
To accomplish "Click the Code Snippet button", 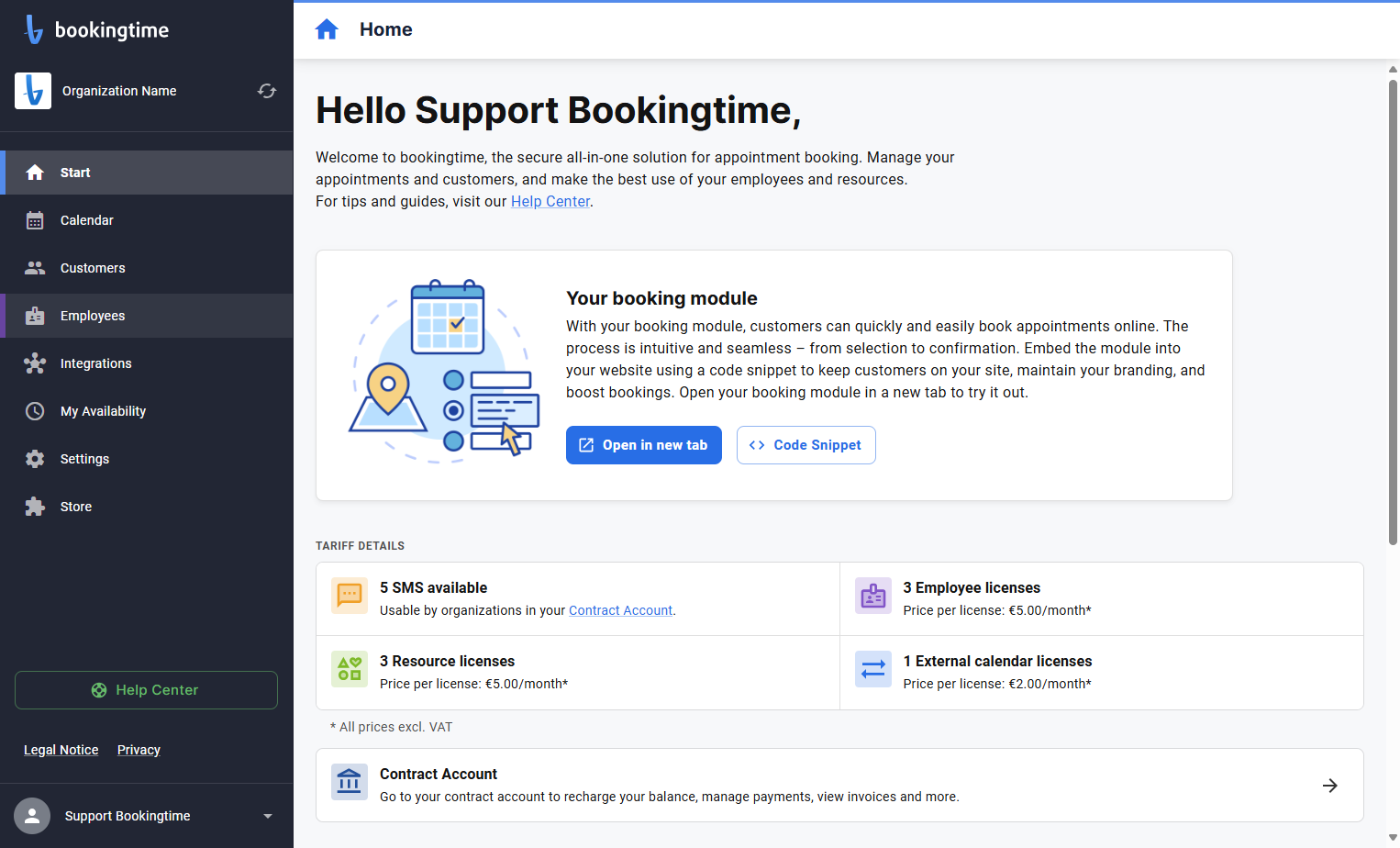I will (x=806, y=445).
